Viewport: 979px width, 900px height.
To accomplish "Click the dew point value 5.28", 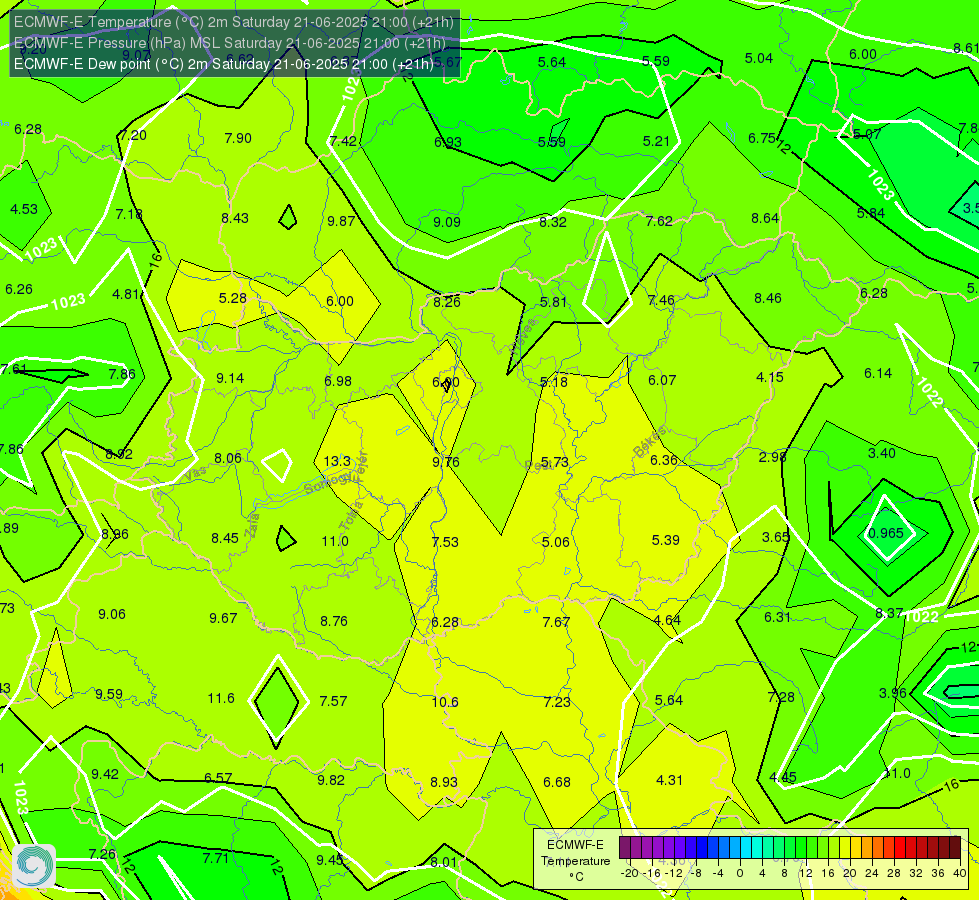I will 232,299.
